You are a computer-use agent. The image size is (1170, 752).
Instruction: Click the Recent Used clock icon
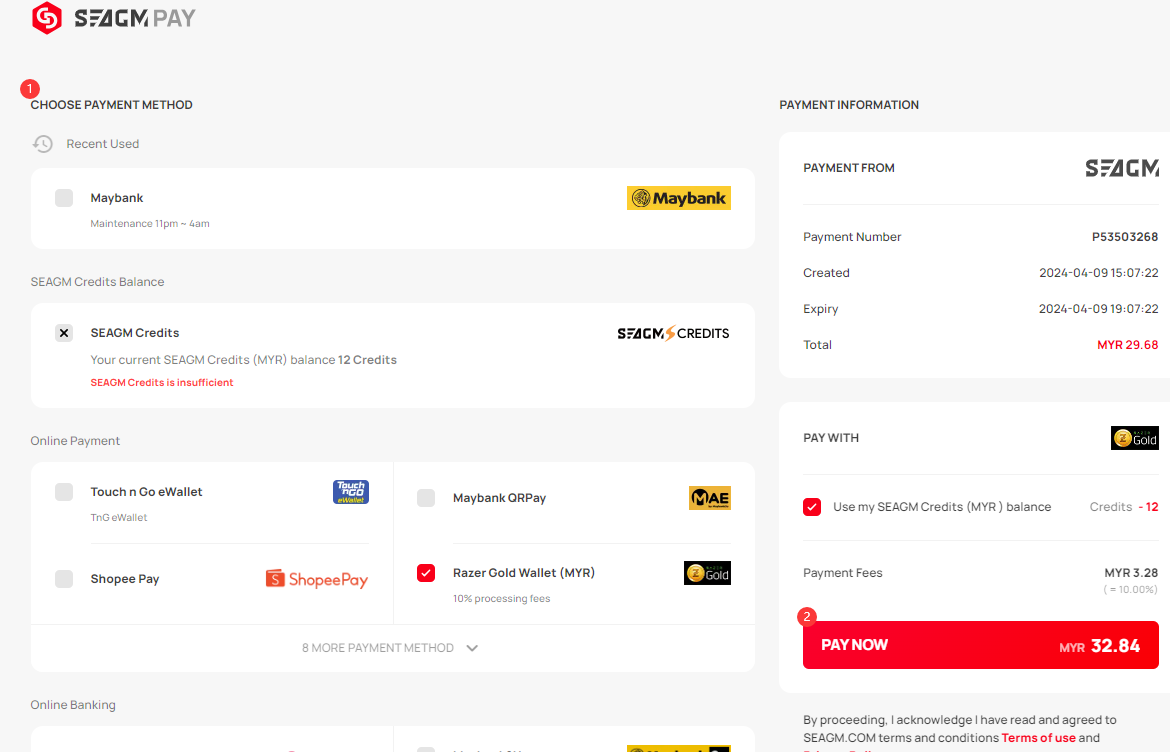pos(43,144)
